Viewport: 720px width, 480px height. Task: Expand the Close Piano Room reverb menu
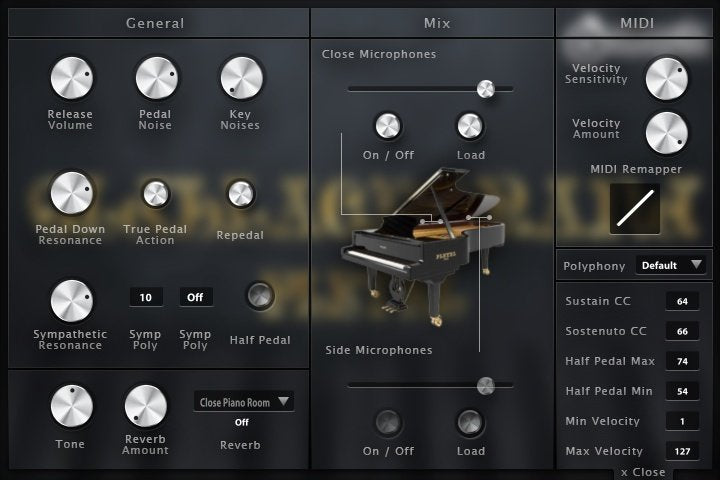coord(244,402)
